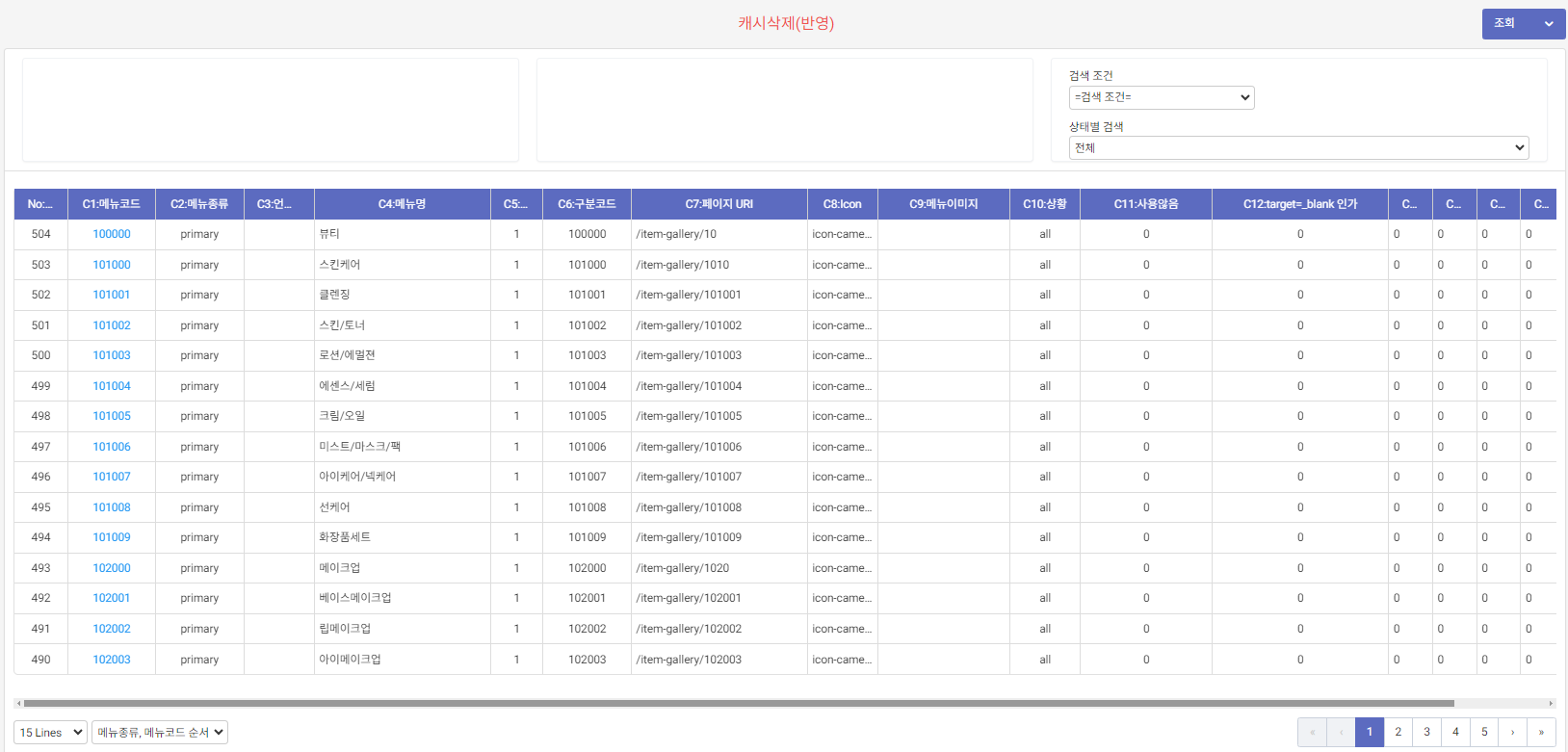The height and width of the screenshot is (752, 1568).
Task: Open menu code link 102002
Action: [112, 629]
